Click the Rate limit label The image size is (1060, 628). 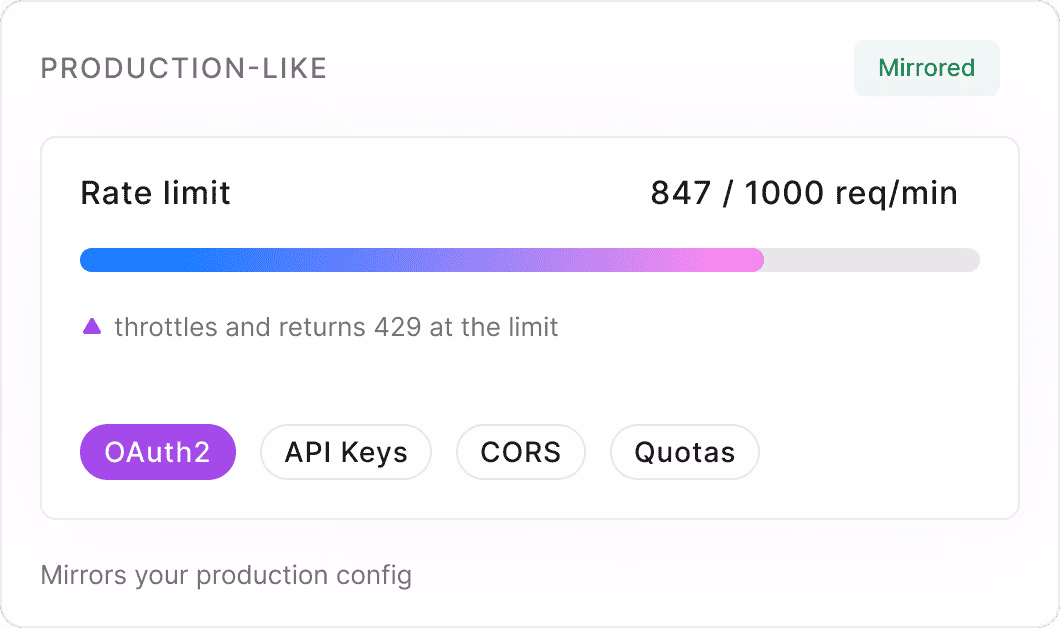[x=155, y=193]
